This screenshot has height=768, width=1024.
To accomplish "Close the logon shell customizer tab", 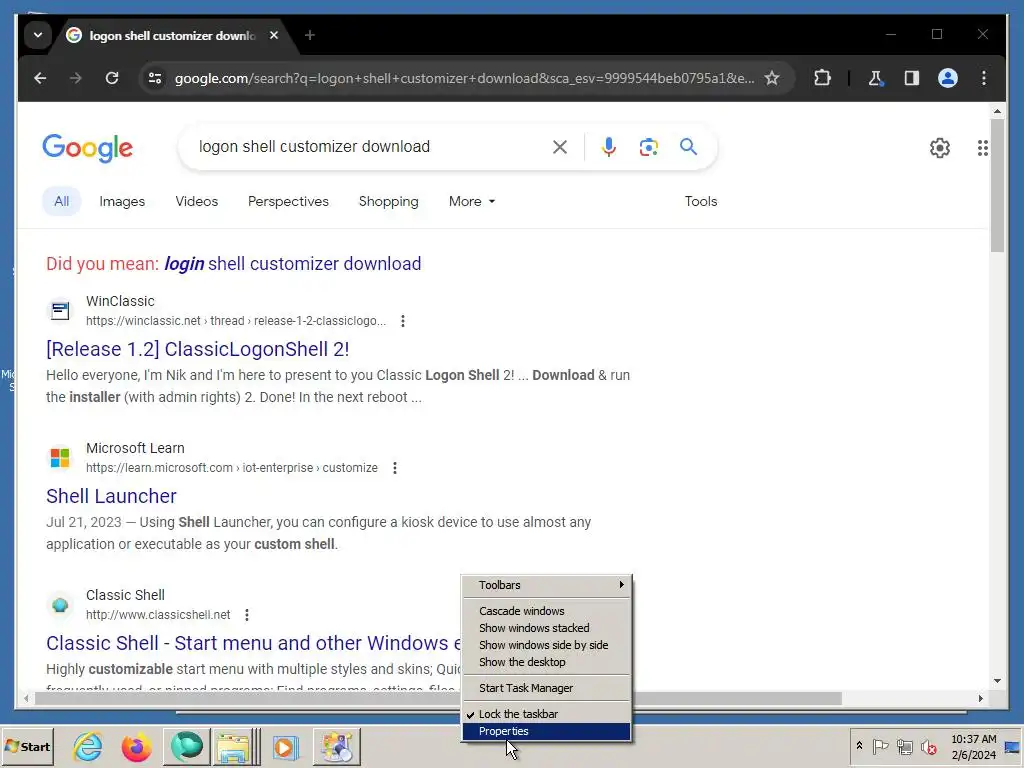I will pyautogui.click(x=274, y=35).
